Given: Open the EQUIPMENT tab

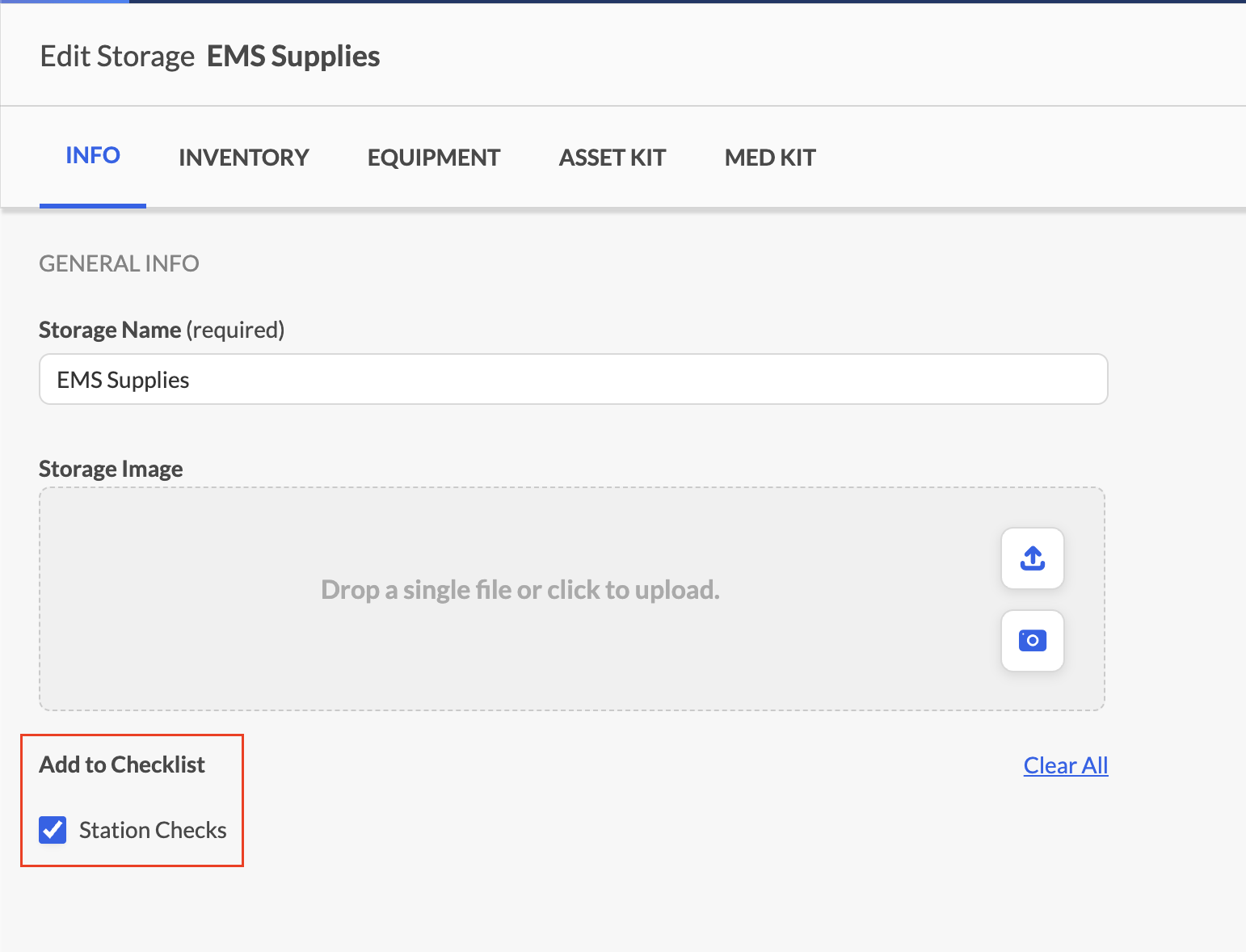Looking at the screenshot, I should [434, 158].
